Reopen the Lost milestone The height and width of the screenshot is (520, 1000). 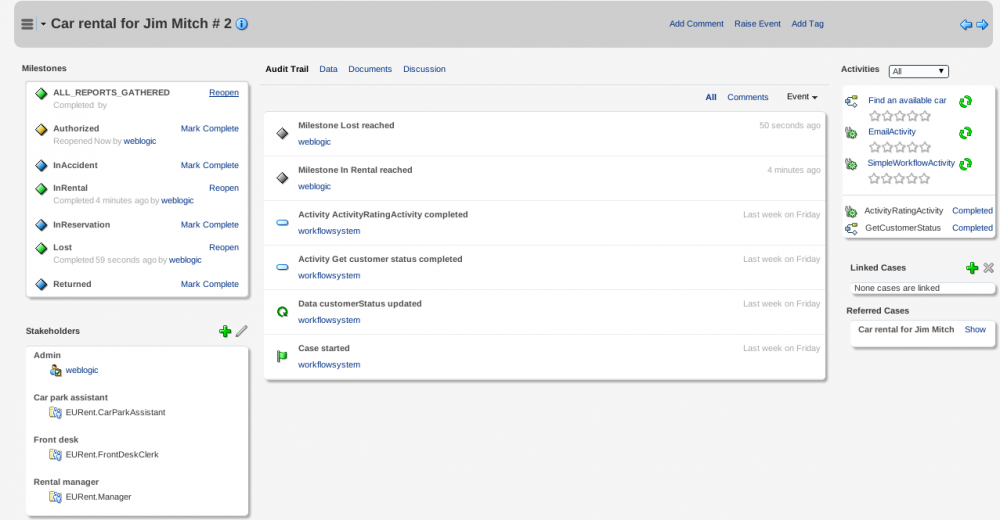[224, 248]
